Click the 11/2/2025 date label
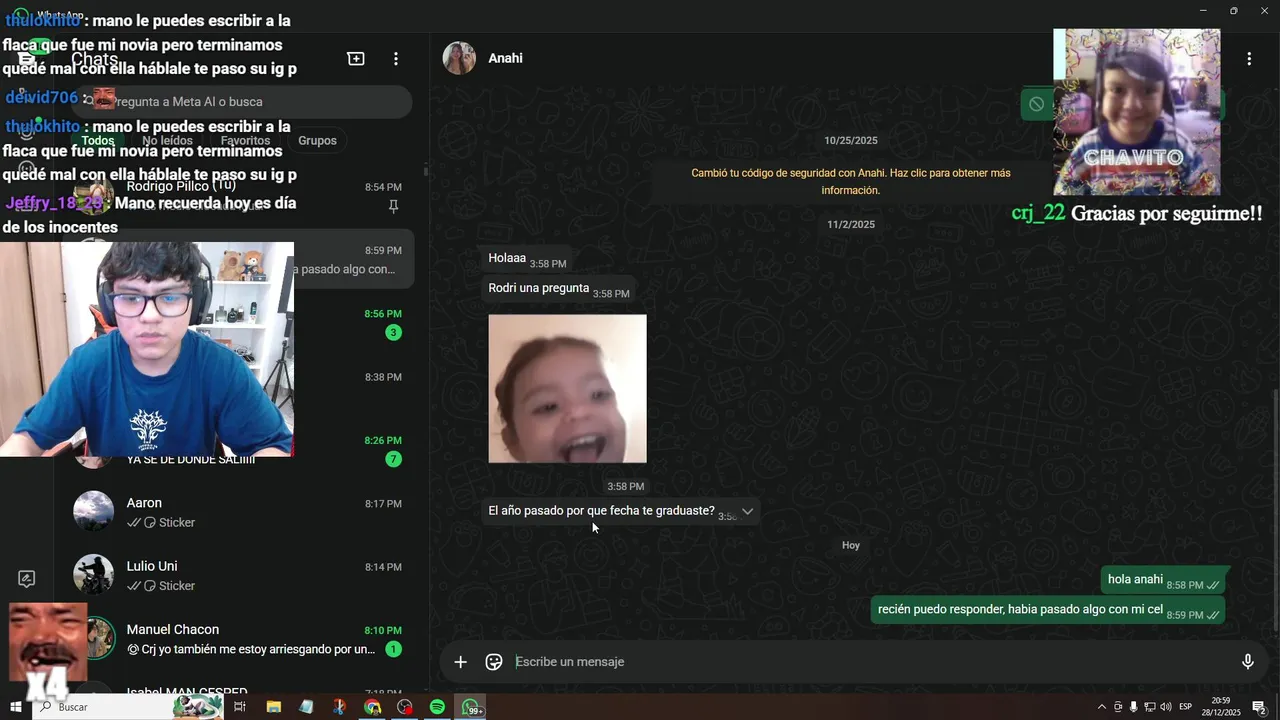The image size is (1280, 720). [851, 224]
